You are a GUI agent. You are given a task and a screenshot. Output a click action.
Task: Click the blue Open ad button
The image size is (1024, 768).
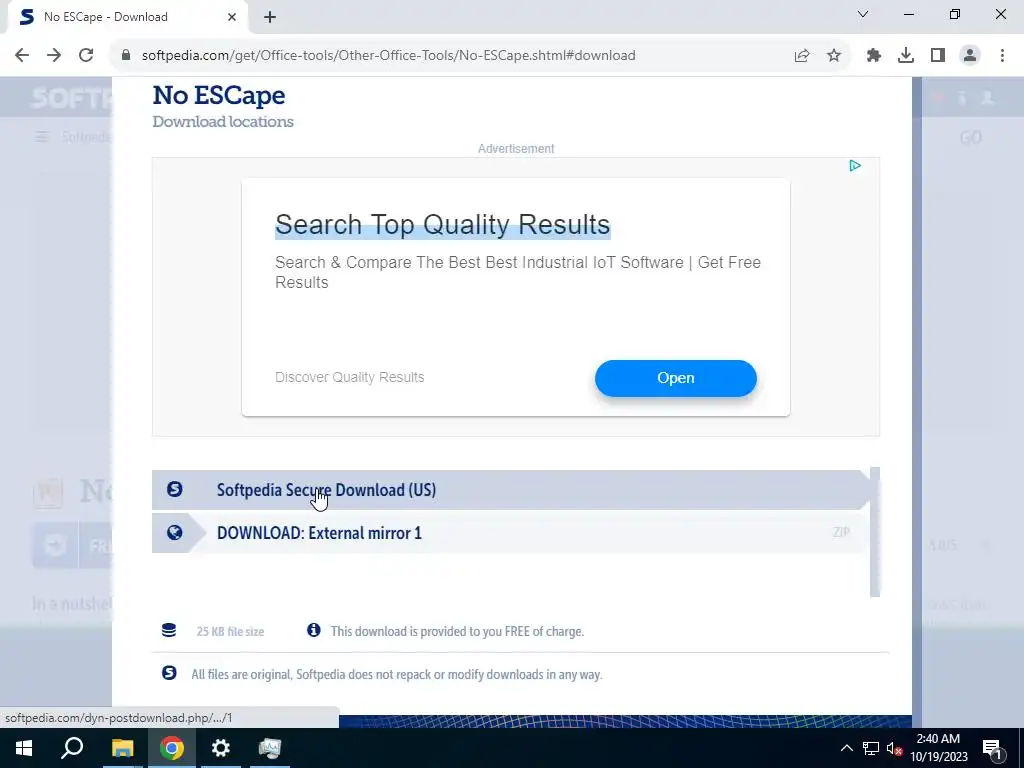(675, 378)
